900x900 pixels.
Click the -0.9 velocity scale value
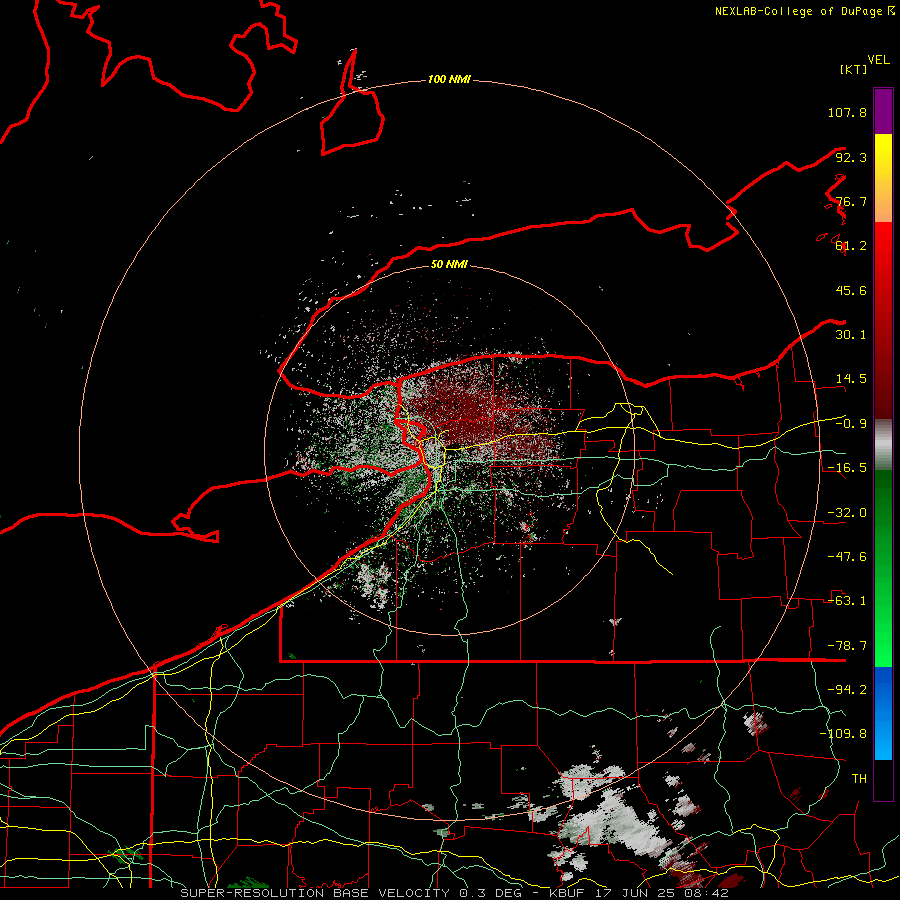[851, 424]
